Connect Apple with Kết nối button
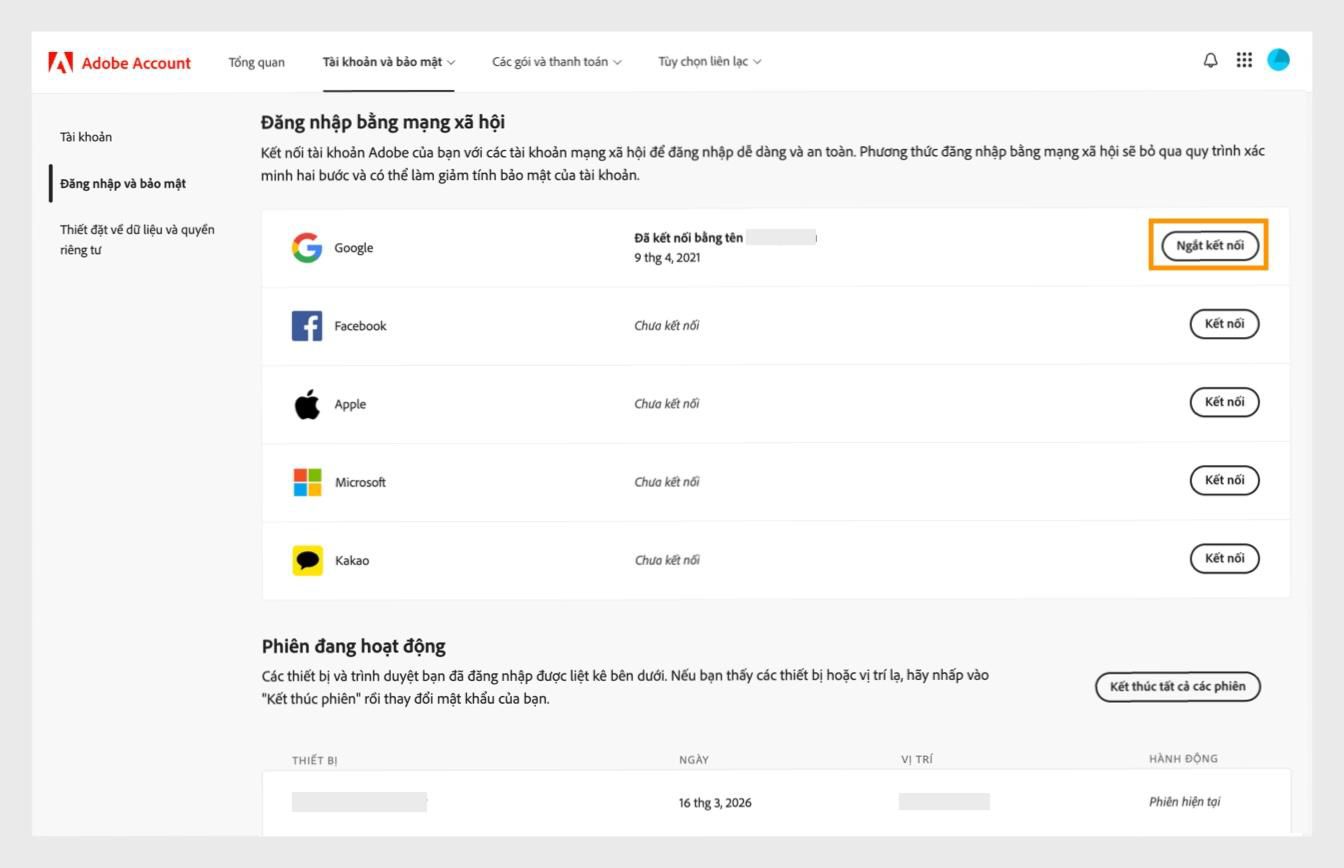Image resolution: width=1344 pixels, height=868 pixels. point(1224,402)
